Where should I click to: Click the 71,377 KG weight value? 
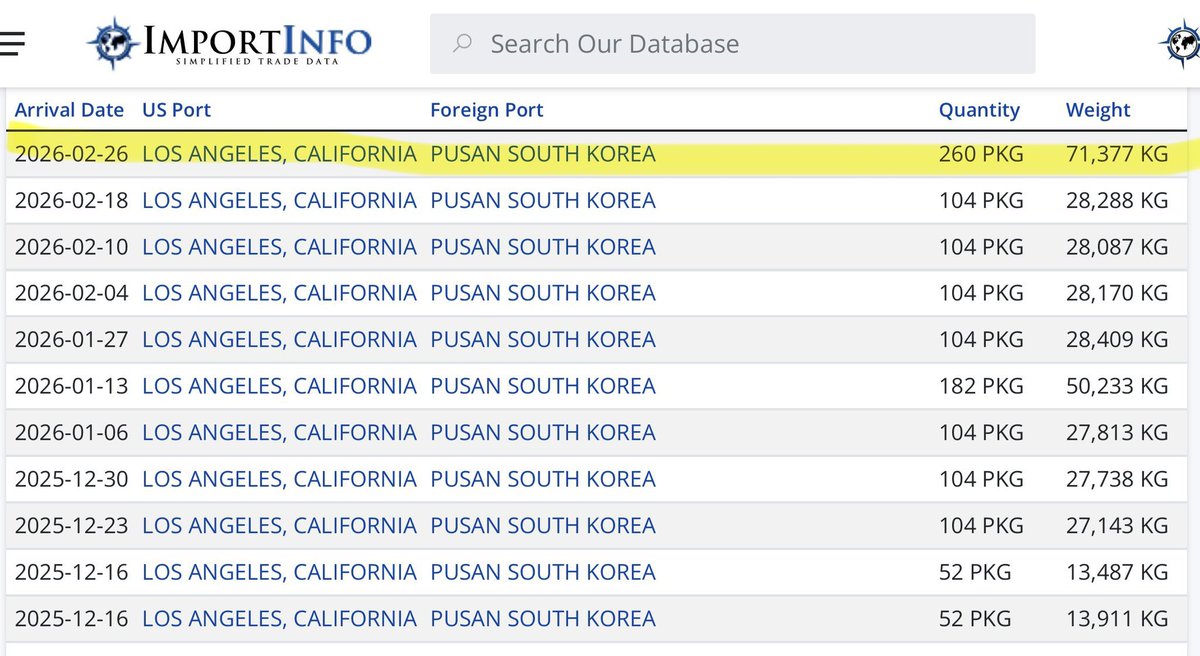pyautogui.click(x=1117, y=154)
